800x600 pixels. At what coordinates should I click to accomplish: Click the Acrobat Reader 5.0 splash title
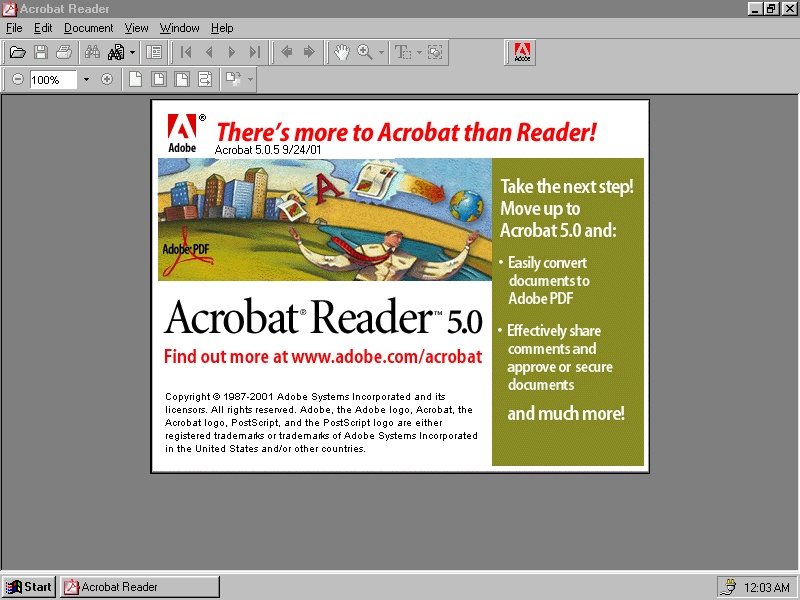[323, 317]
